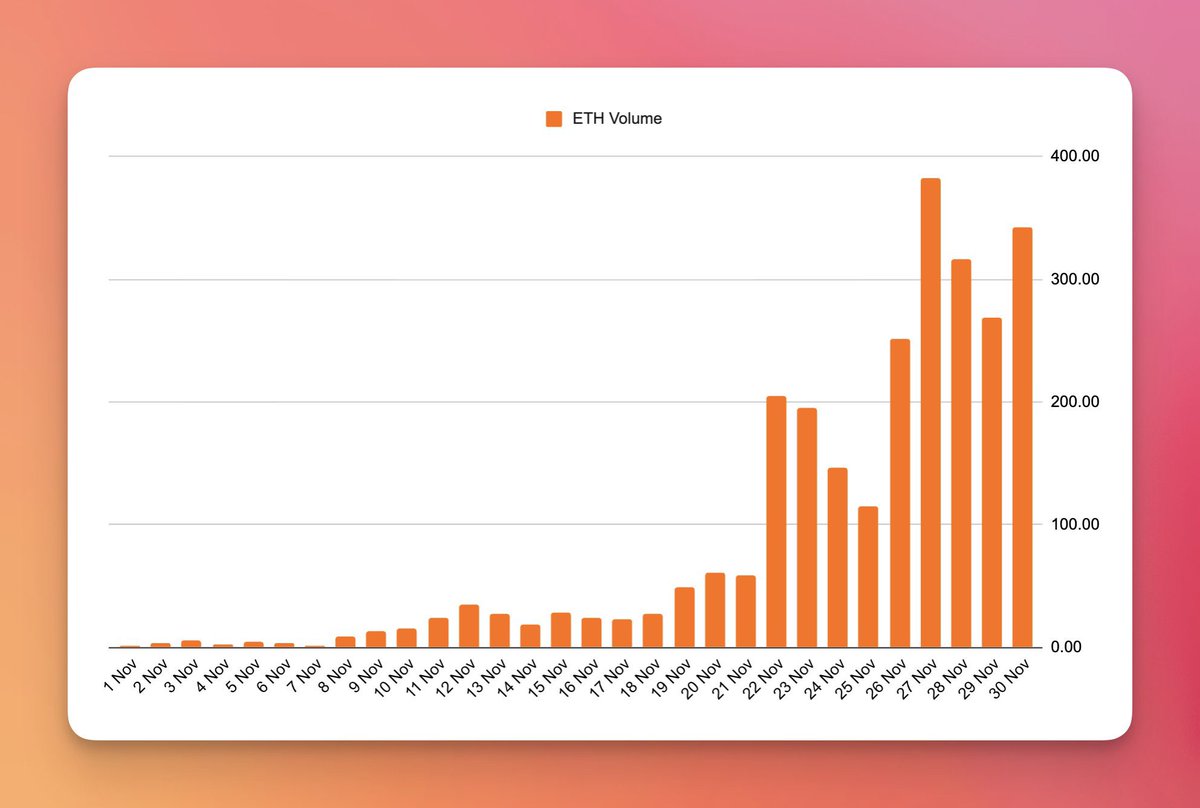Select the bar for 26 Nov
The image size is (1200, 808).
coord(900,493)
